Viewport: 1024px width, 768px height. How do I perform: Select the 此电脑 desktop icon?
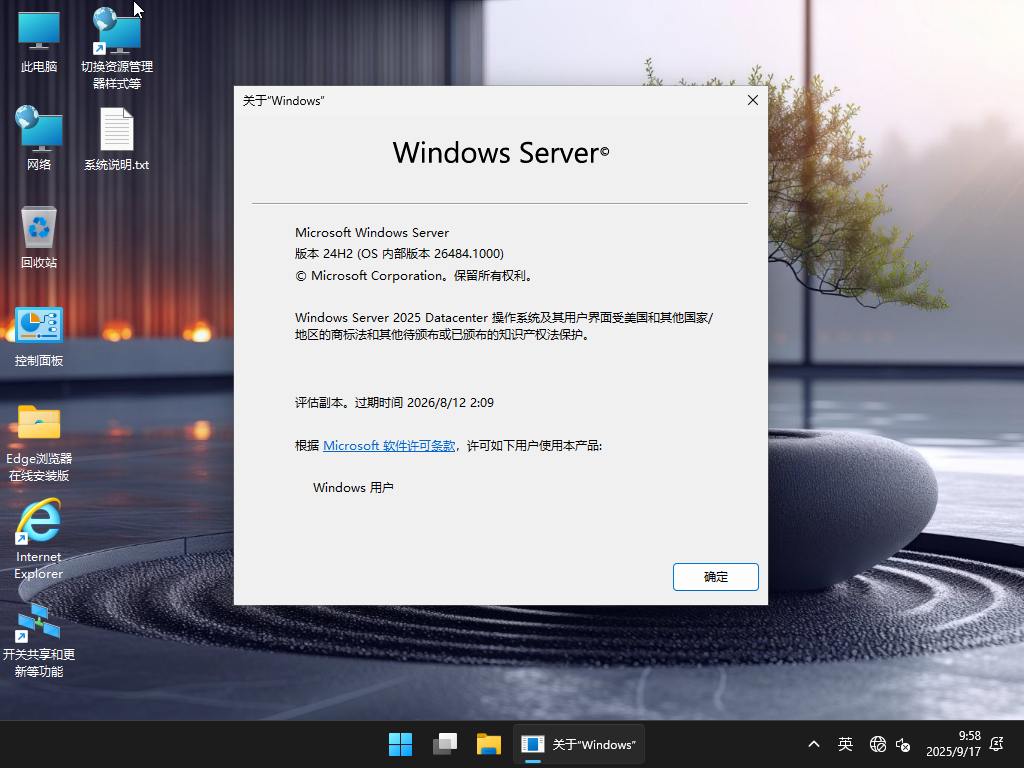[x=39, y=42]
